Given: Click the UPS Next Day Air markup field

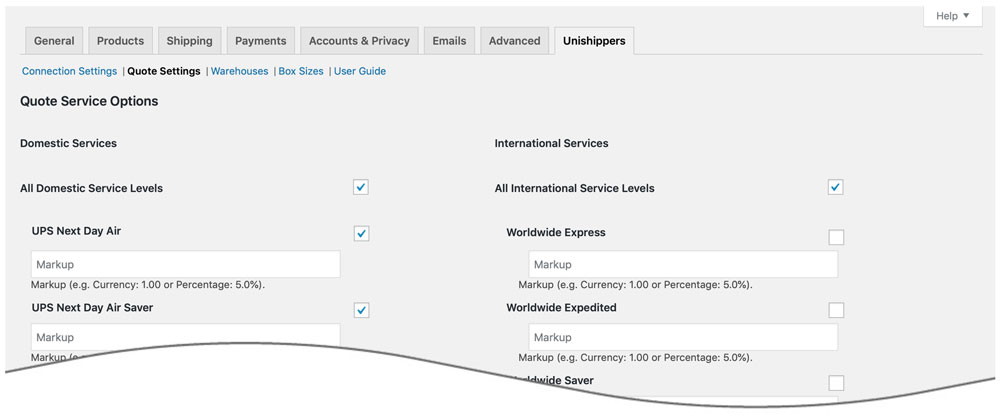Looking at the screenshot, I should [x=185, y=265].
